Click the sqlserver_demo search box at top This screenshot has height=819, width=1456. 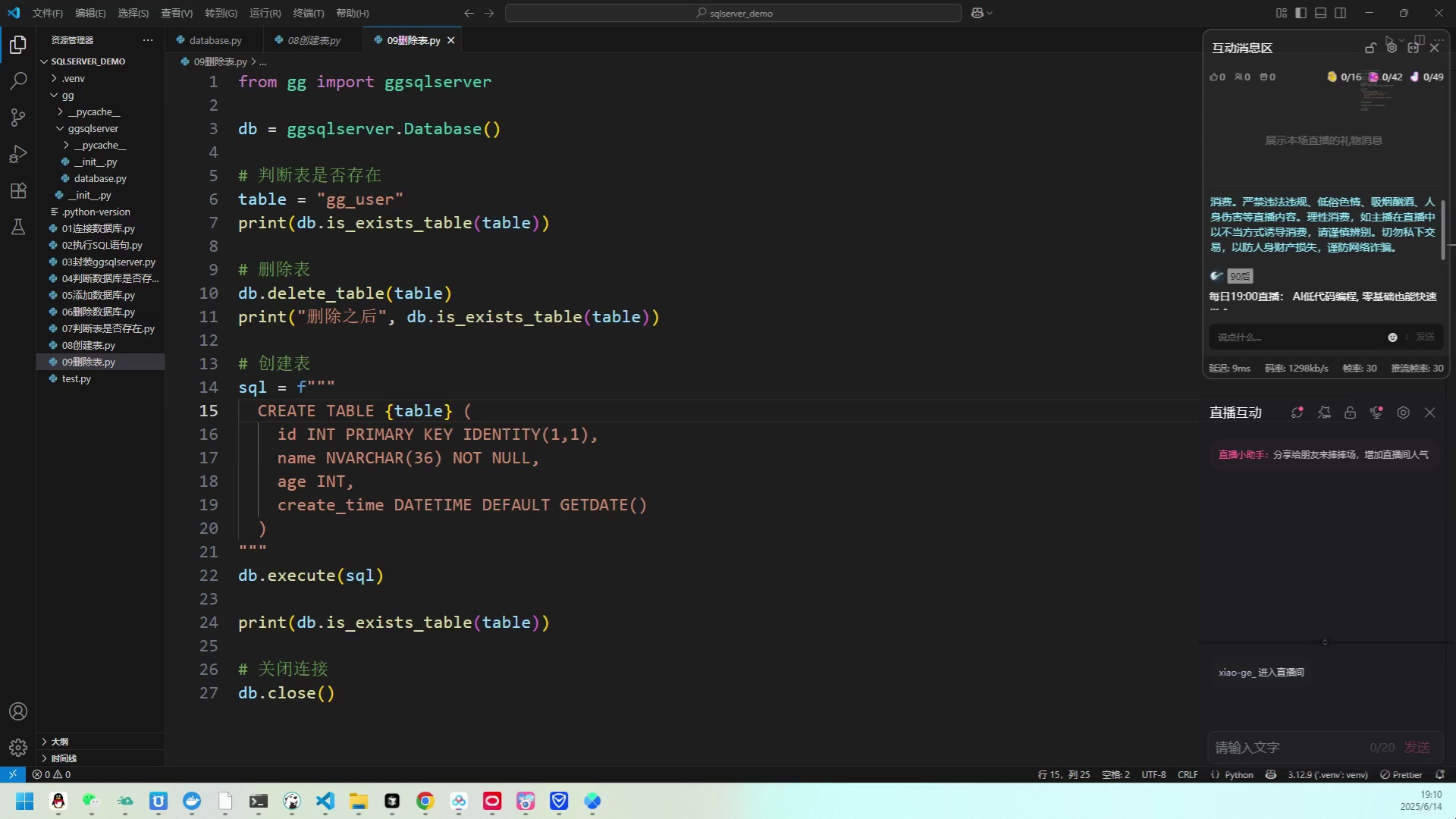[733, 13]
